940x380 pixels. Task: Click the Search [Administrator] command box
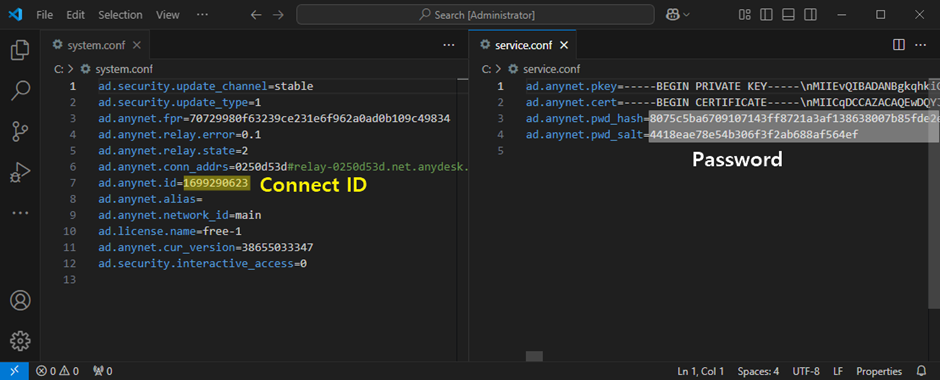point(475,15)
